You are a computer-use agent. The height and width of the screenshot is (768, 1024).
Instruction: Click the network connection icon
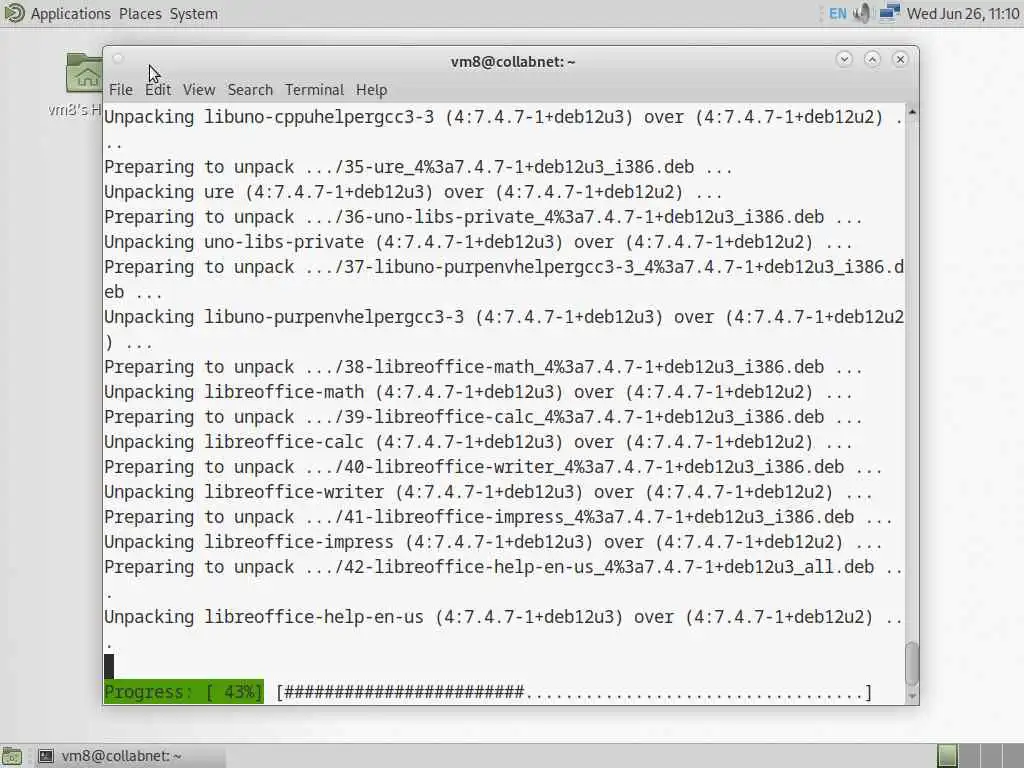pyautogui.click(x=889, y=13)
